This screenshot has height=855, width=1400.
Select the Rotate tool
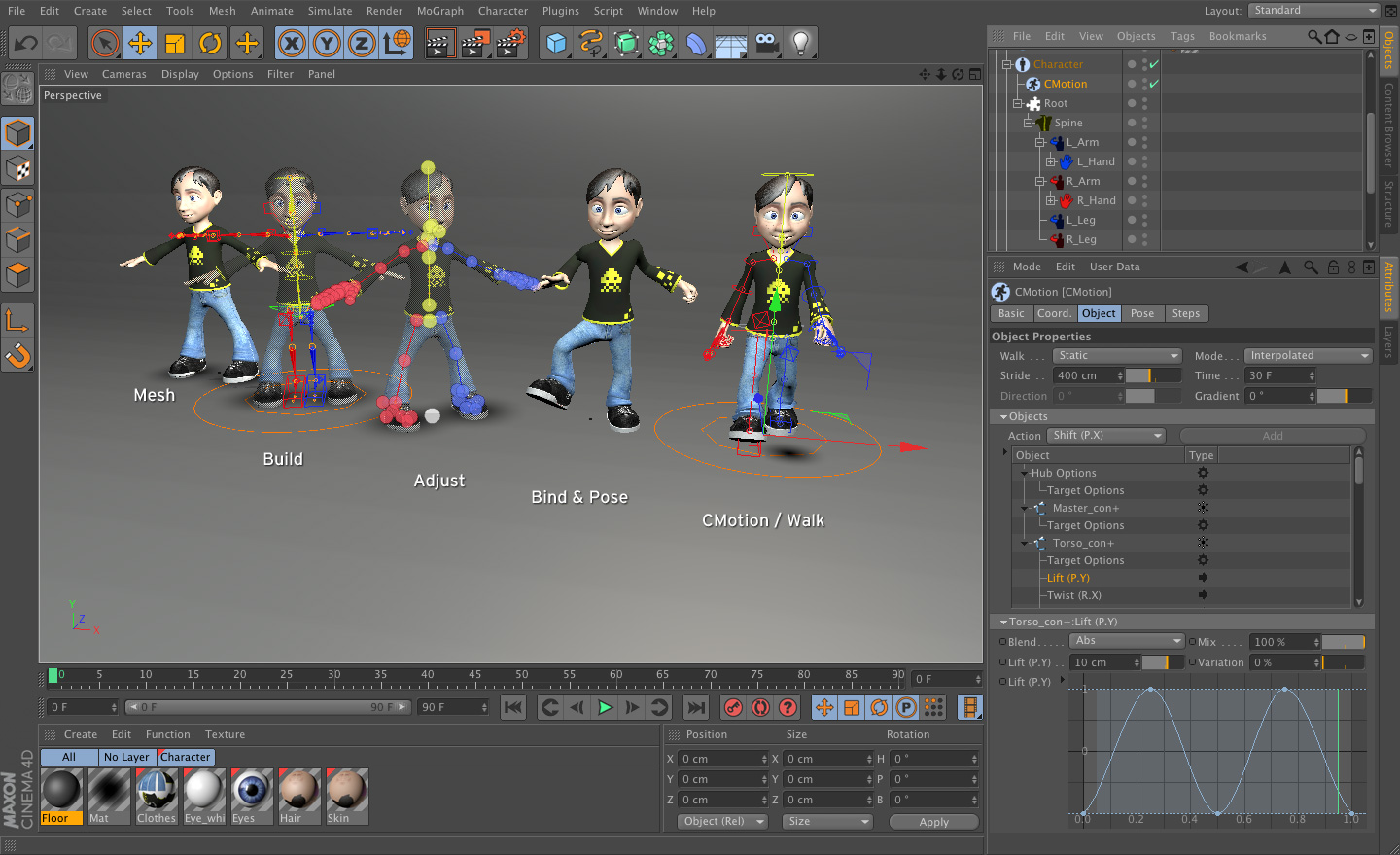[x=210, y=44]
